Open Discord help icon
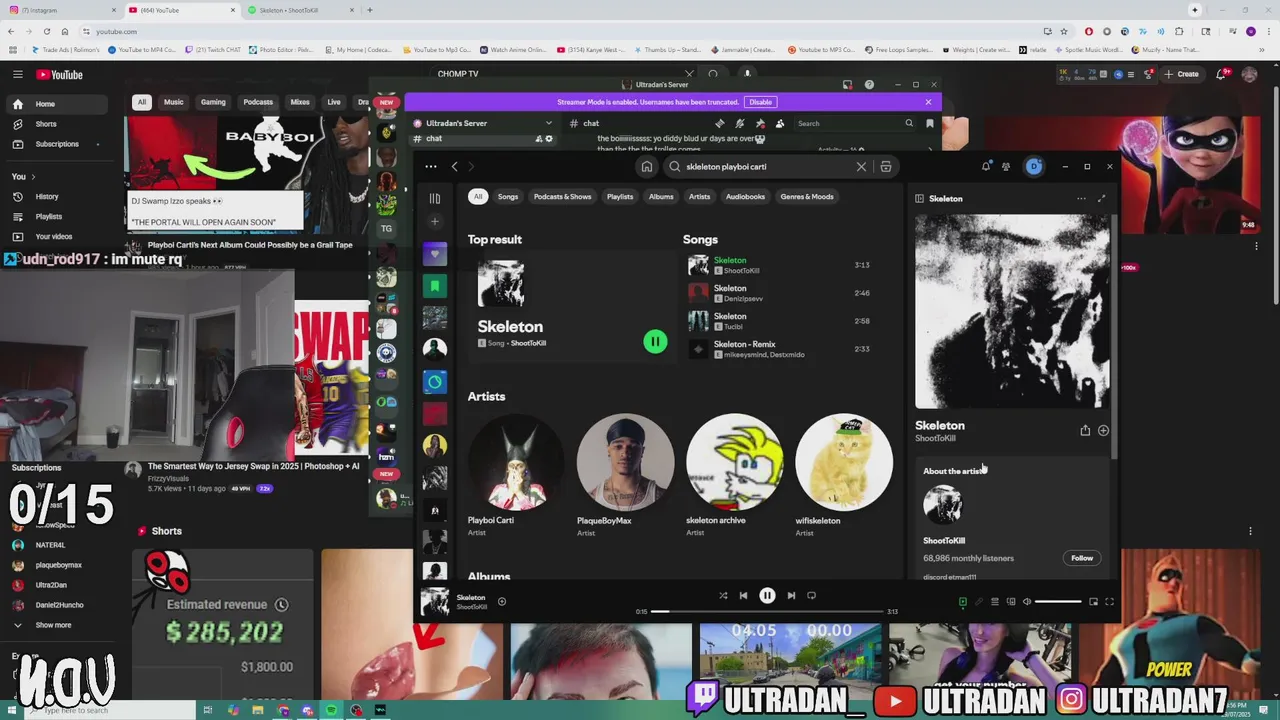Screen dimensions: 1280x720 pyautogui.click(x=869, y=85)
